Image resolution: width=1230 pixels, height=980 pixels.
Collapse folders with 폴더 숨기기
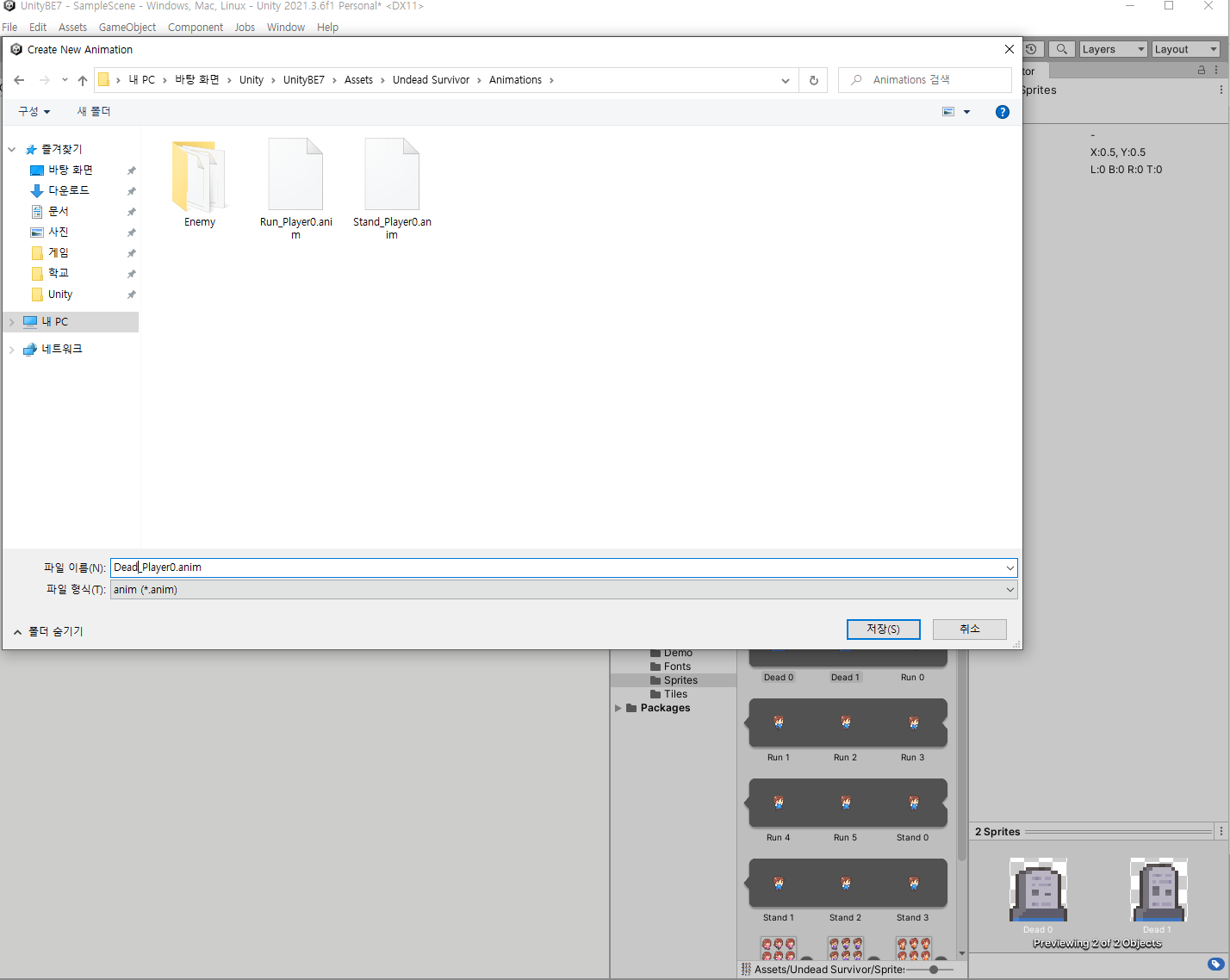click(48, 631)
